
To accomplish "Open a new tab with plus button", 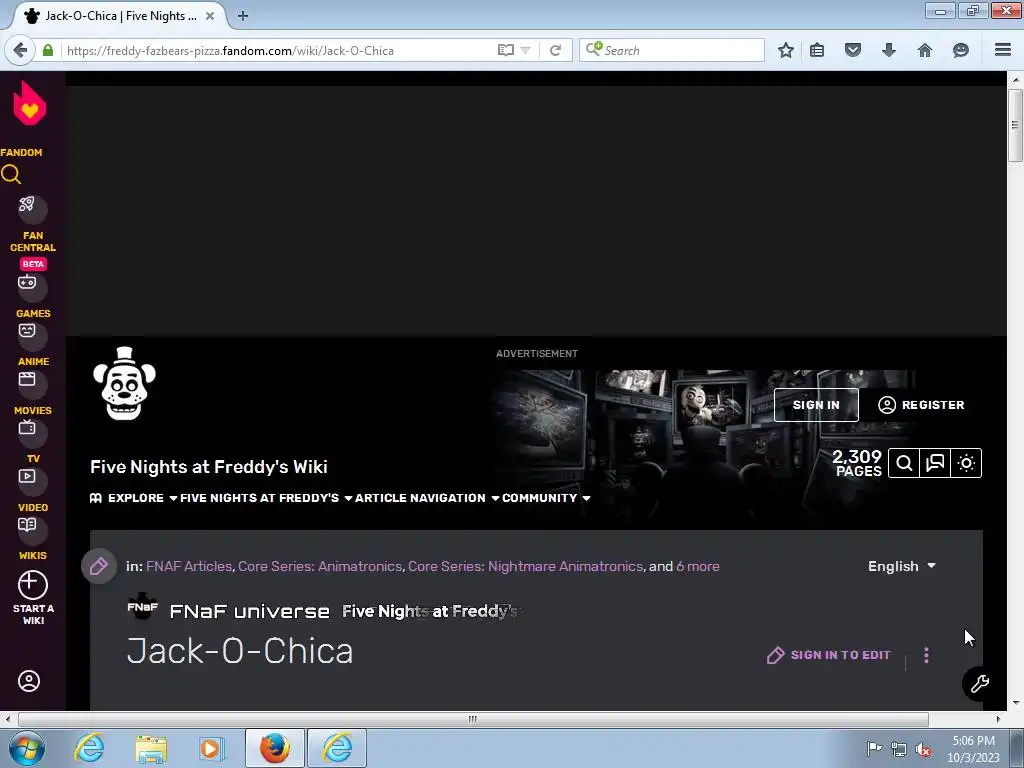I will [x=242, y=16].
